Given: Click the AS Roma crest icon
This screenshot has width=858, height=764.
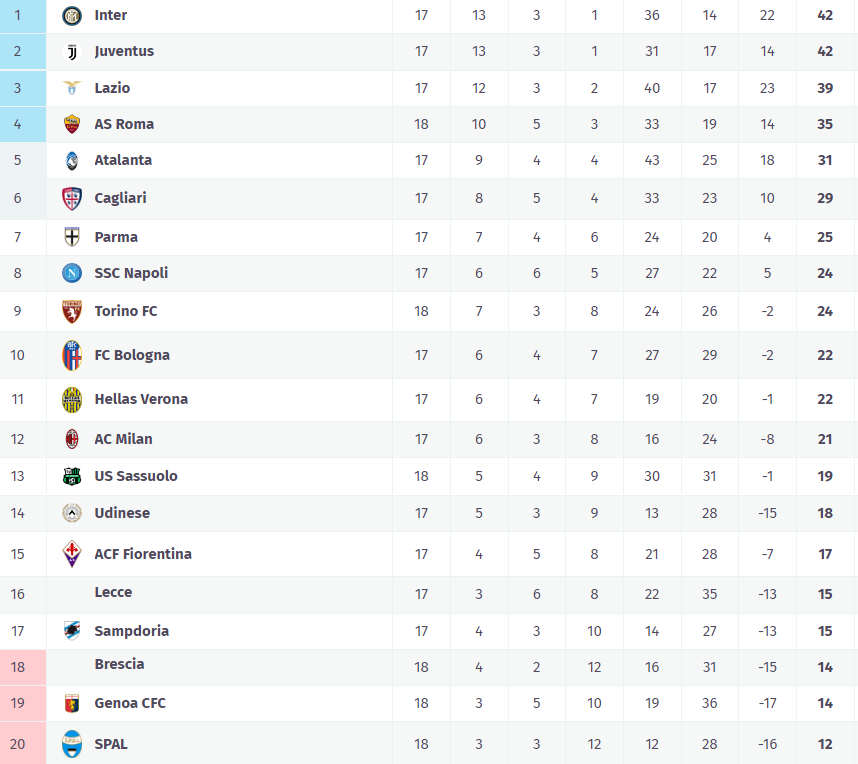Looking at the screenshot, I should pos(71,124).
